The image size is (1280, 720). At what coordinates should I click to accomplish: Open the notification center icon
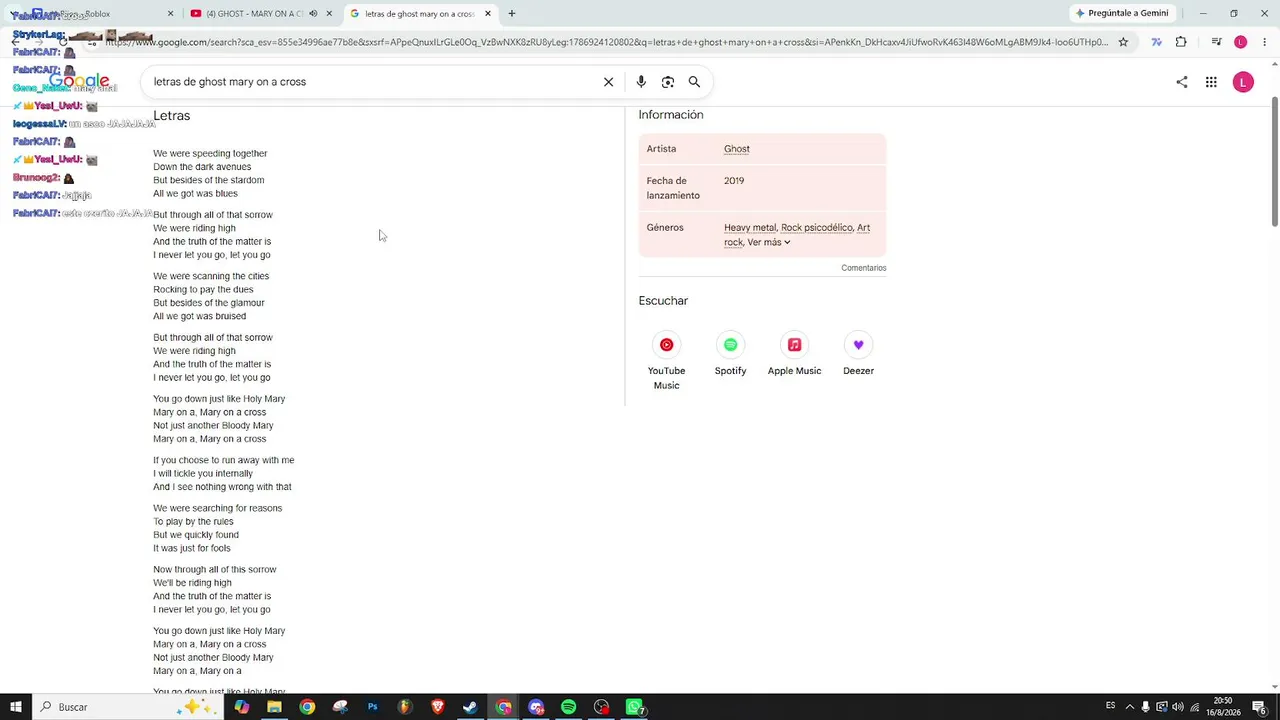click(1259, 707)
